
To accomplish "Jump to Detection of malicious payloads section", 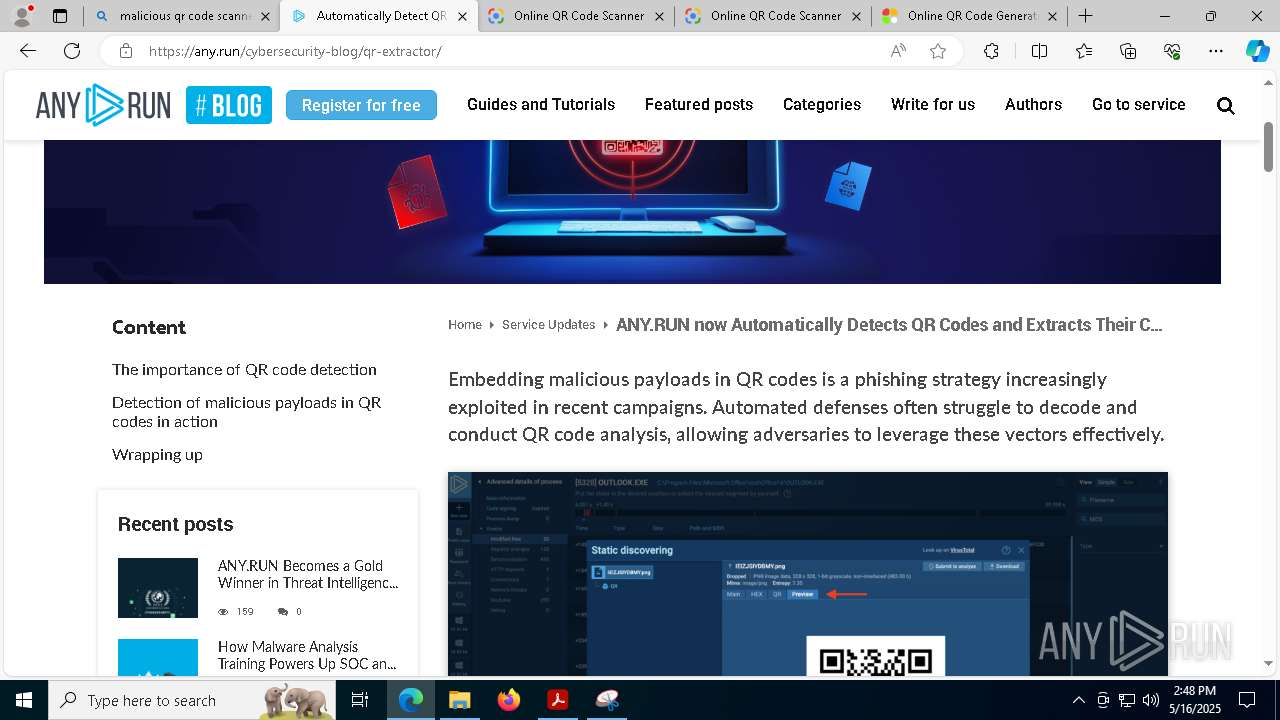I will pyautogui.click(x=246, y=412).
